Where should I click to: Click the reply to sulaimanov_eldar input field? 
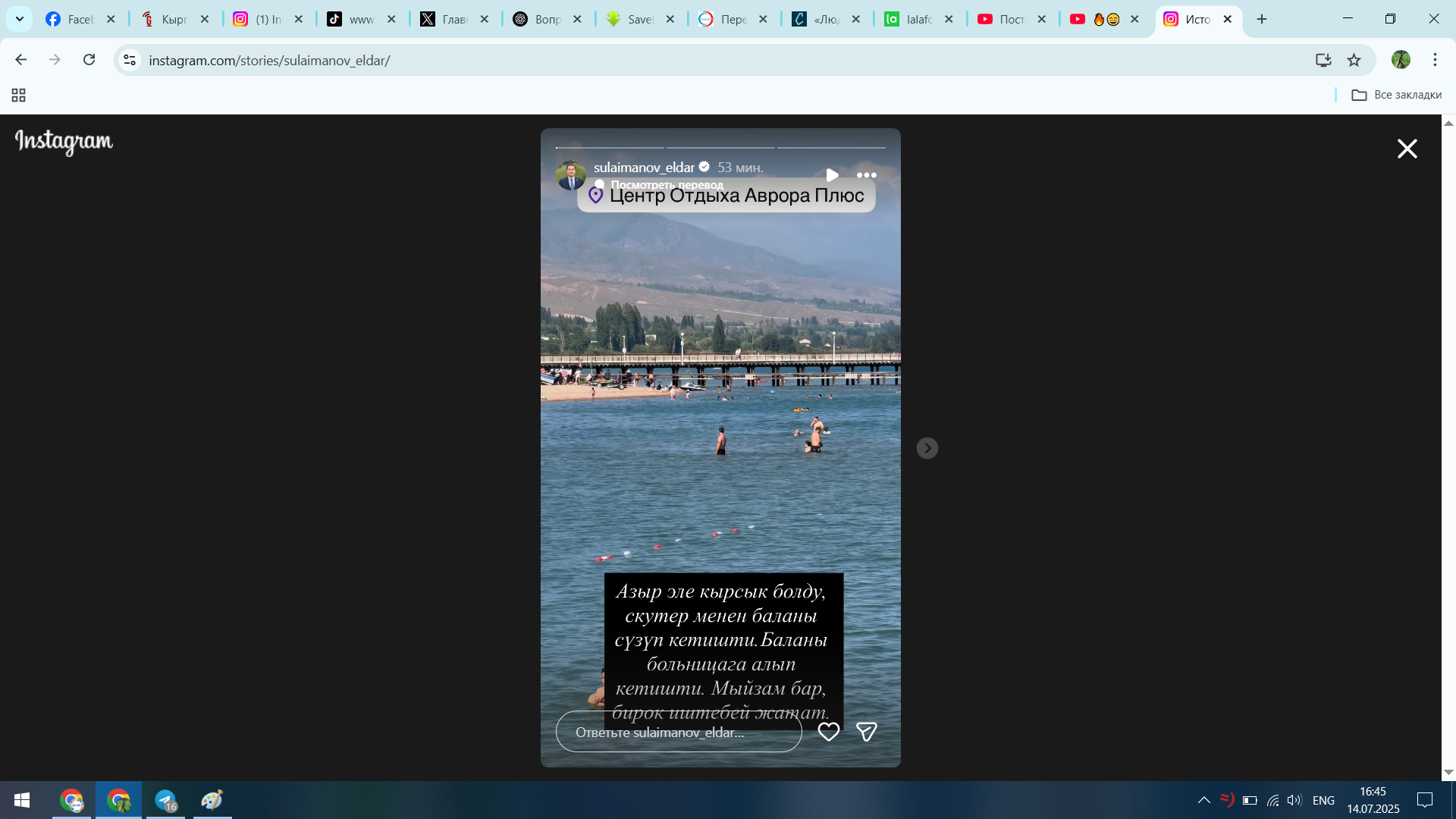coord(678,732)
